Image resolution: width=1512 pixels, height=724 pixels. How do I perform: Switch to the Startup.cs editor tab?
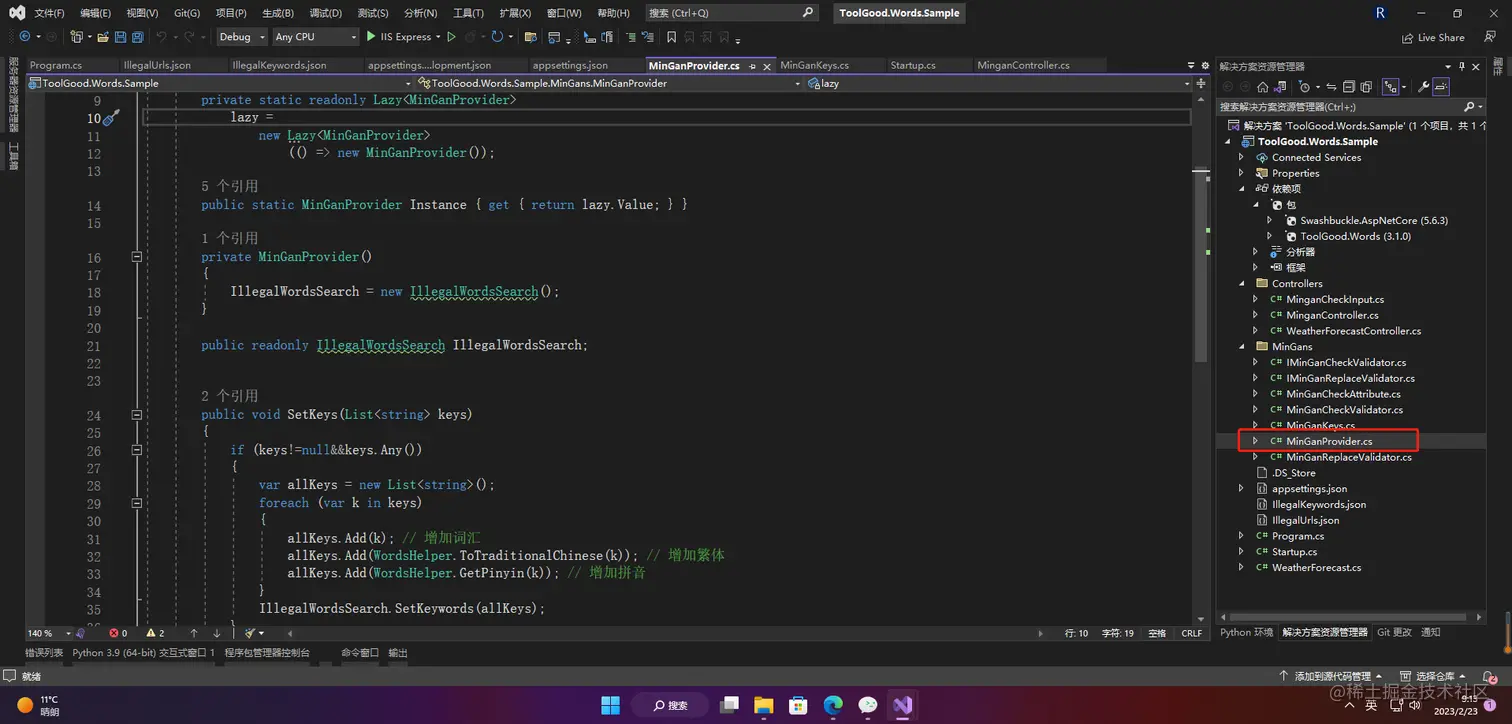(913, 66)
